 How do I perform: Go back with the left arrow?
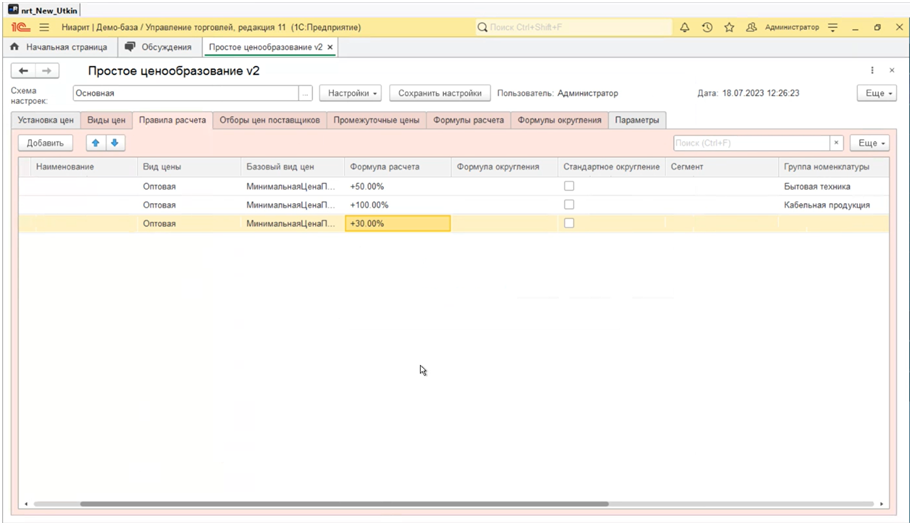[23, 71]
